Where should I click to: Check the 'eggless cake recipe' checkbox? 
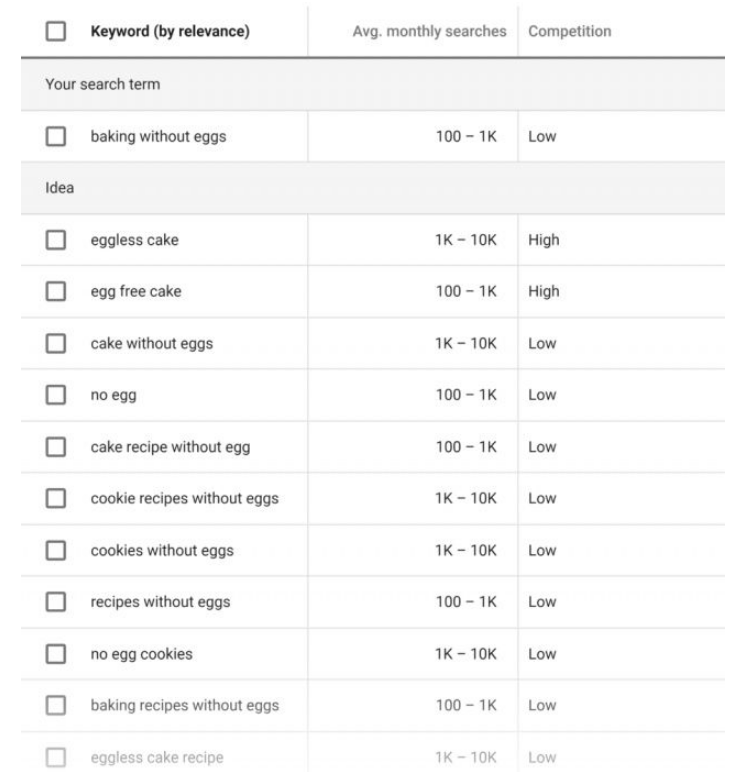[x=56, y=757]
